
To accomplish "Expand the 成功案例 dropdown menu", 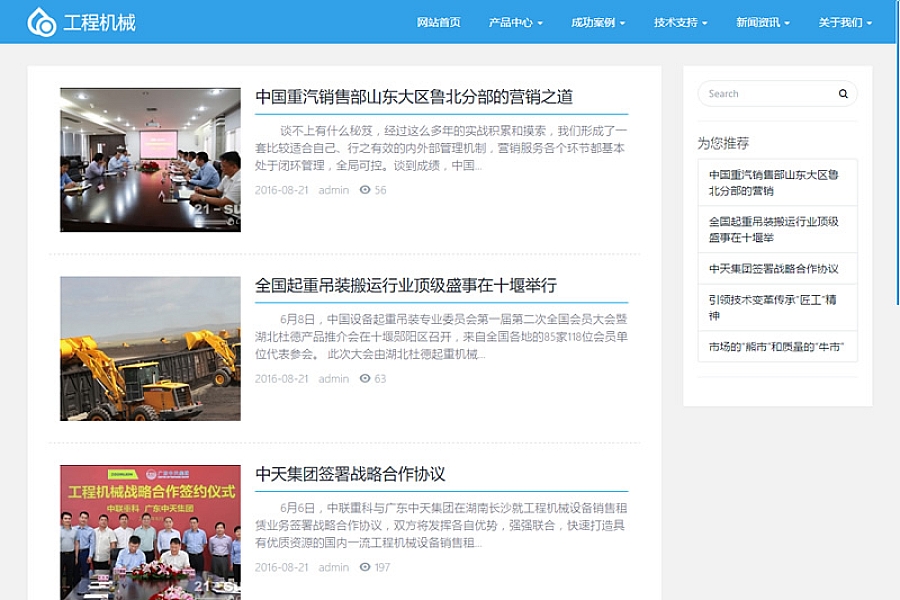I will pyautogui.click(x=598, y=22).
